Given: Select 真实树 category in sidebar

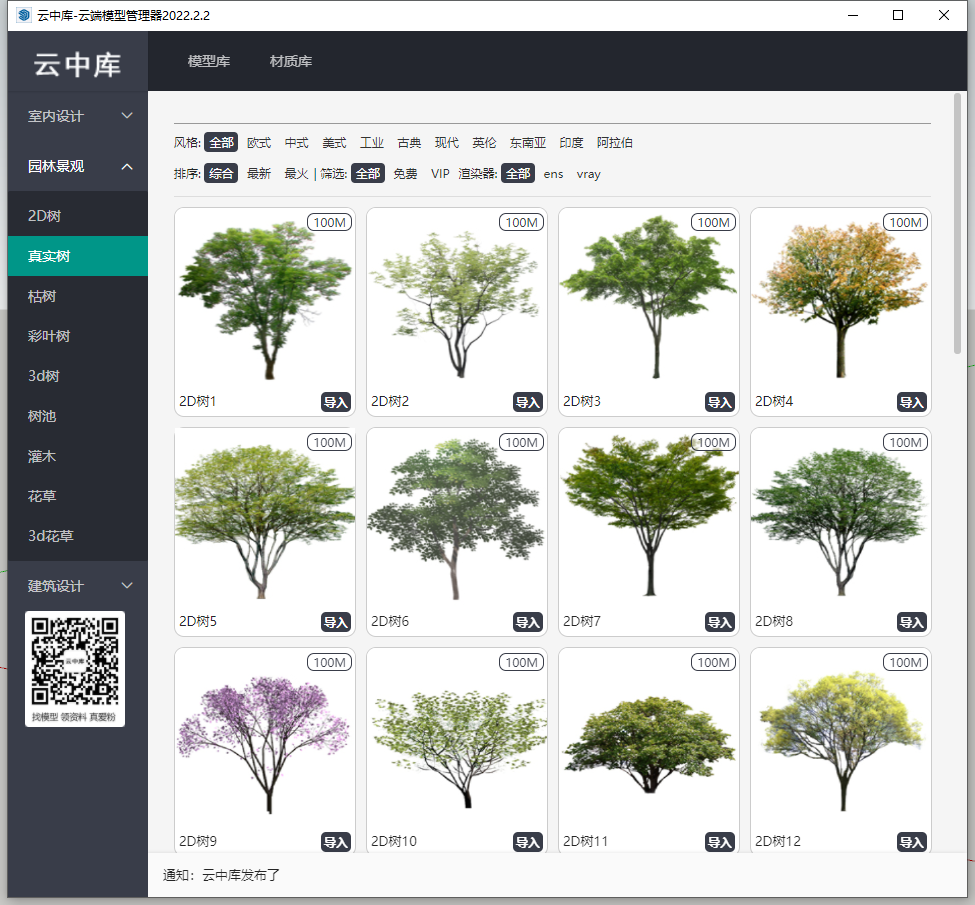Looking at the screenshot, I should [x=78, y=256].
